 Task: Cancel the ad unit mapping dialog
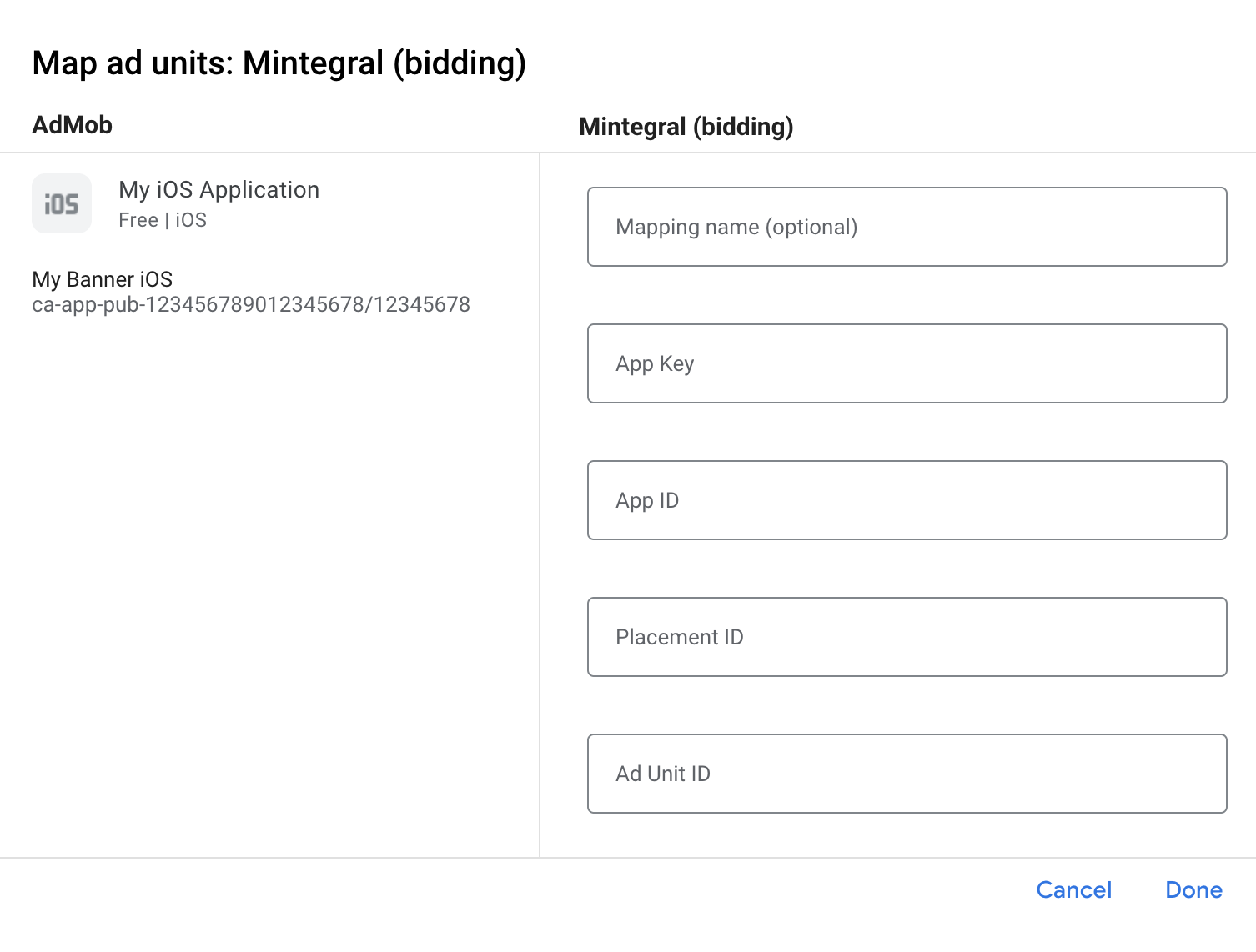(x=1073, y=890)
